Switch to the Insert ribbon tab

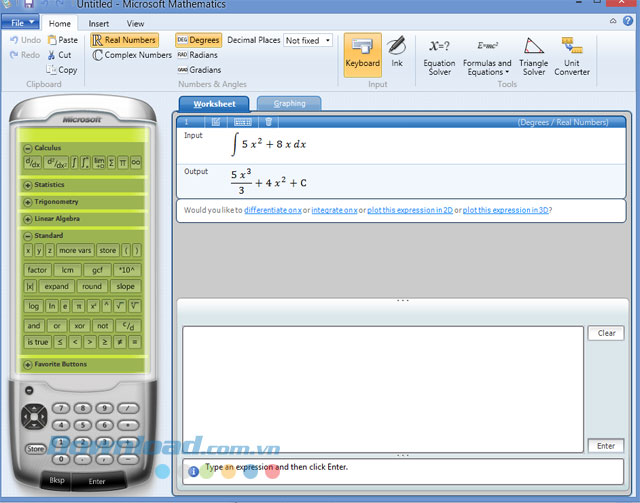click(x=98, y=24)
